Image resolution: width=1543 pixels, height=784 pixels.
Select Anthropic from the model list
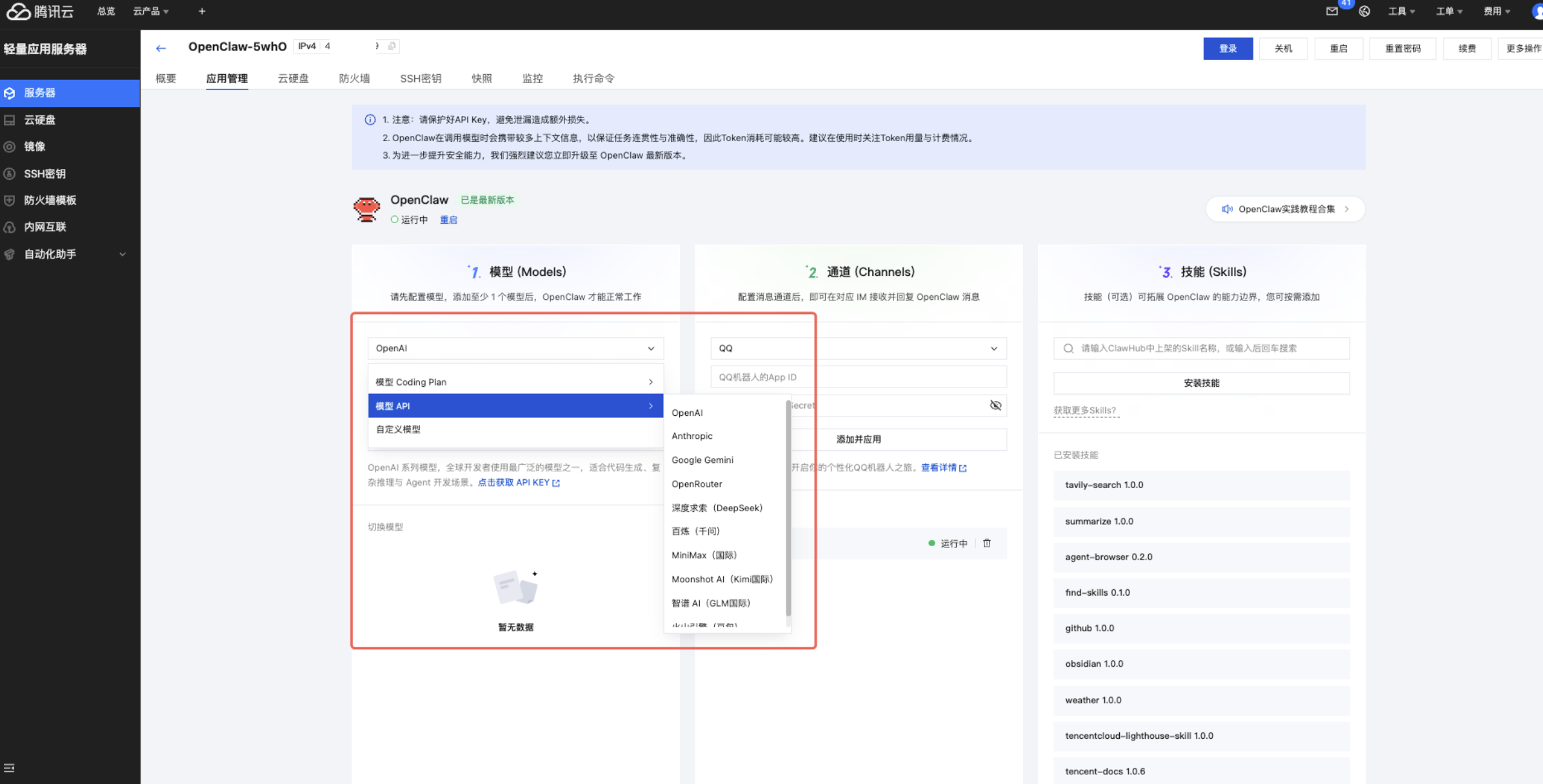692,436
